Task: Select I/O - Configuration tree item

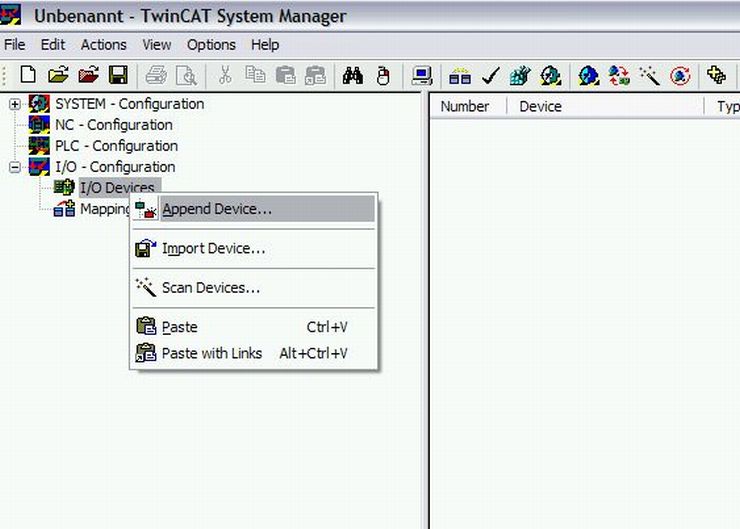Action: tap(115, 167)
